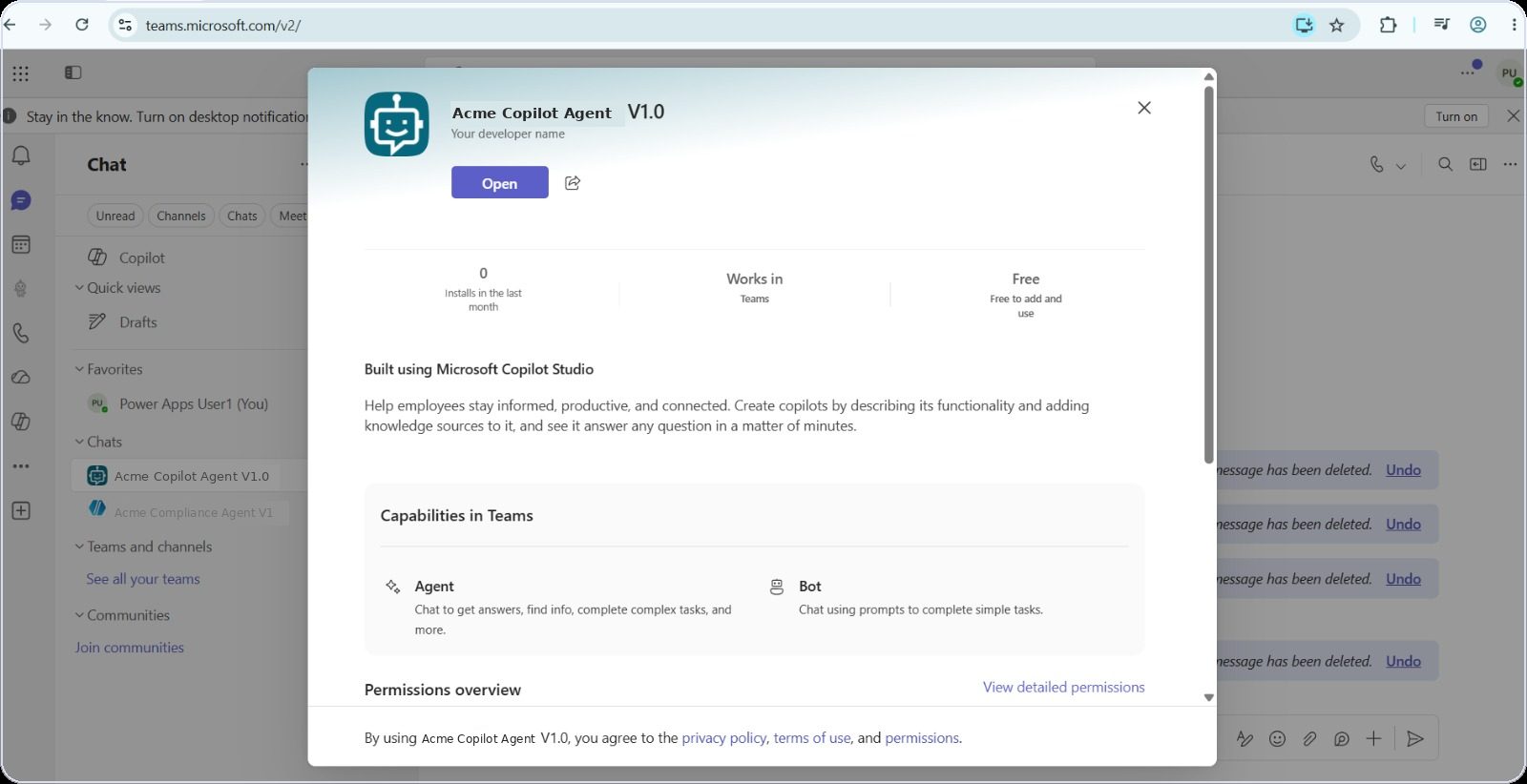Screen dimensions: 1527x784
Task: Send message arrow icon
Action: pos(1415,738)
